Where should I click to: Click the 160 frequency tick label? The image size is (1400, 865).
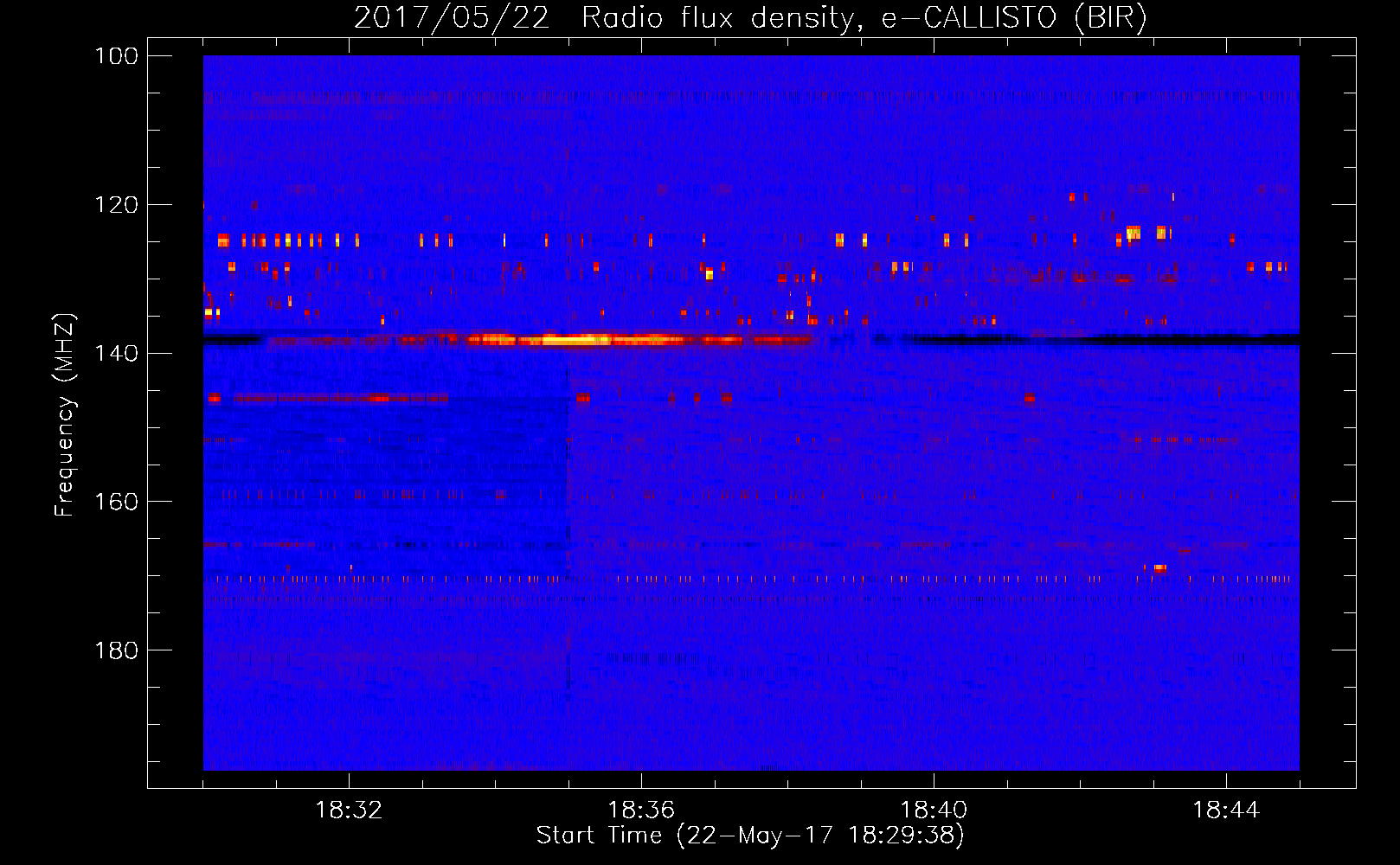(x=117, y=502)
